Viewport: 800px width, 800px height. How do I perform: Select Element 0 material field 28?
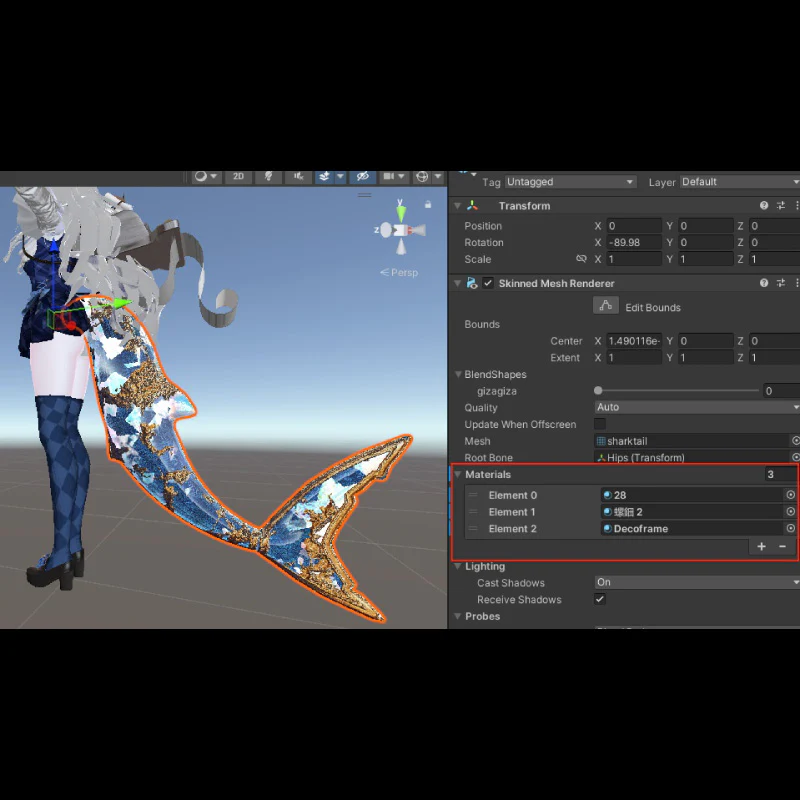click(x=692, y=495)
